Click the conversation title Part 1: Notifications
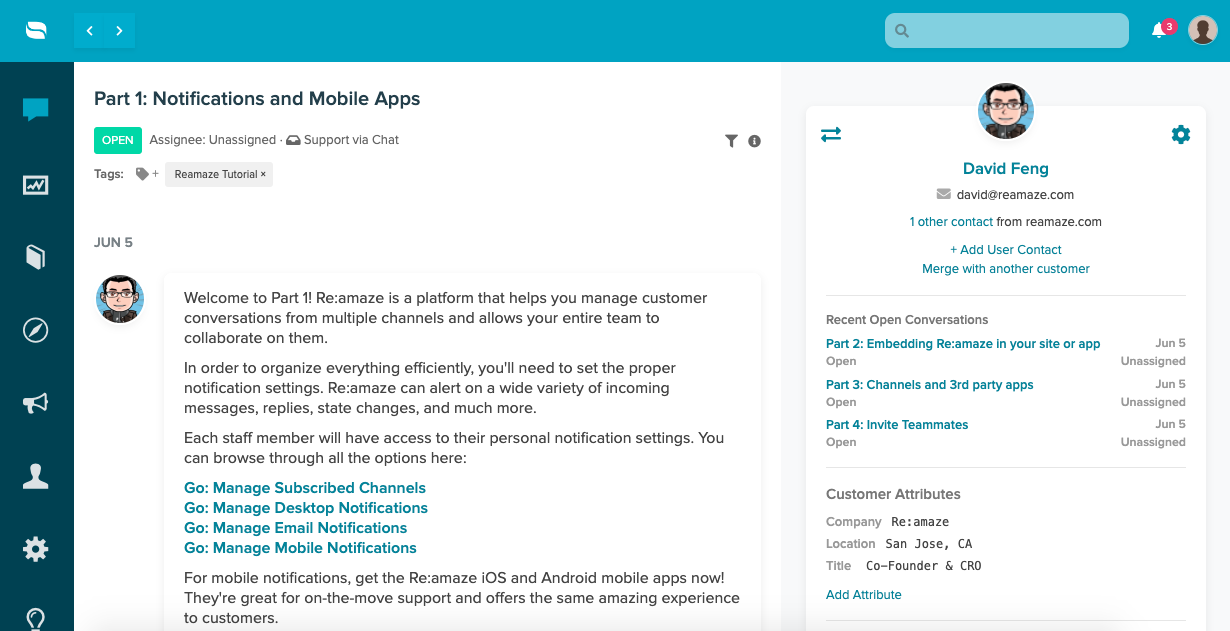 pos(257,99)
